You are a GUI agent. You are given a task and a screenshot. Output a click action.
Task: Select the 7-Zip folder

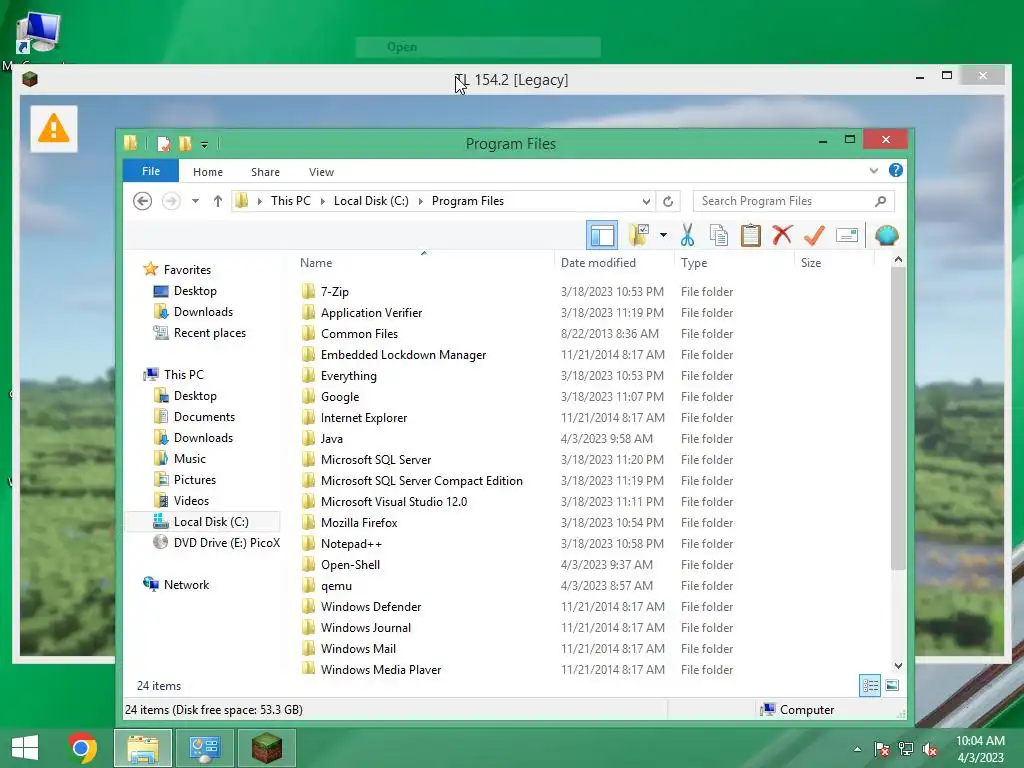coord(334,292)
